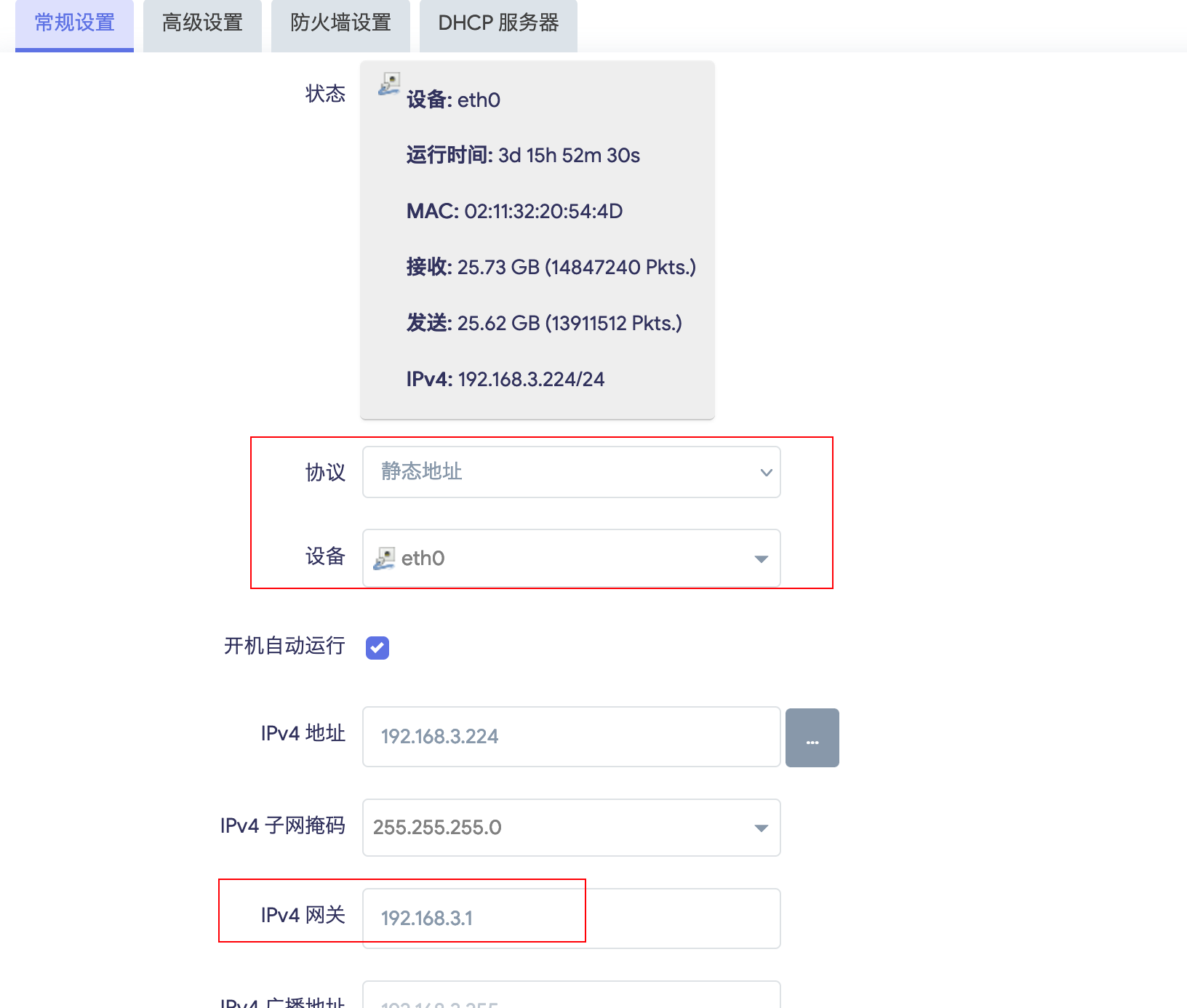This screenshot has height=1008, width=1187.
Task: Open the 高级设置 tab
Action: click(202, 24)
